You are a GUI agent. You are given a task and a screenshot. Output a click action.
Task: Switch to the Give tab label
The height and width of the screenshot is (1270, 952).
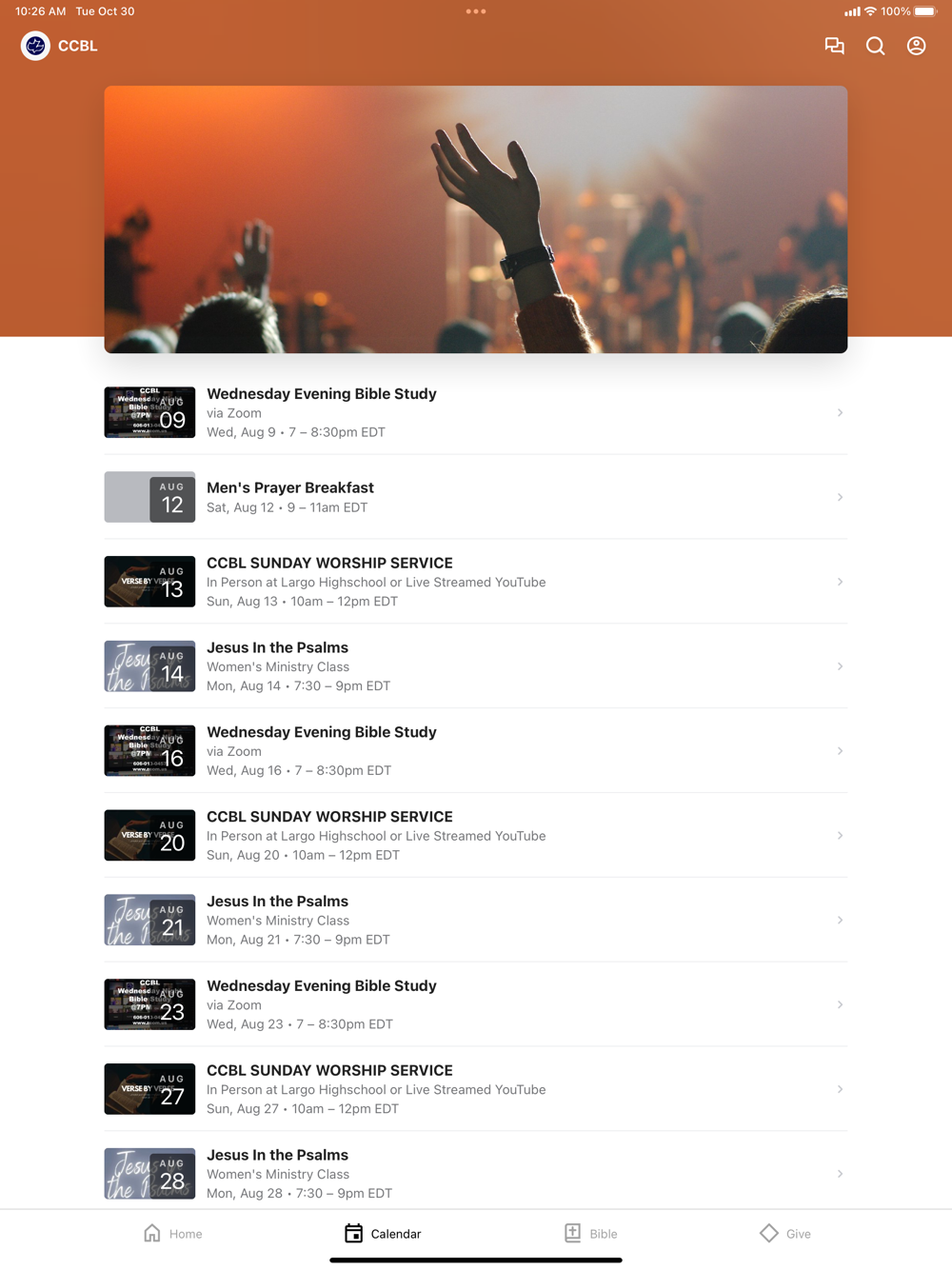(x=799, y=1234)
